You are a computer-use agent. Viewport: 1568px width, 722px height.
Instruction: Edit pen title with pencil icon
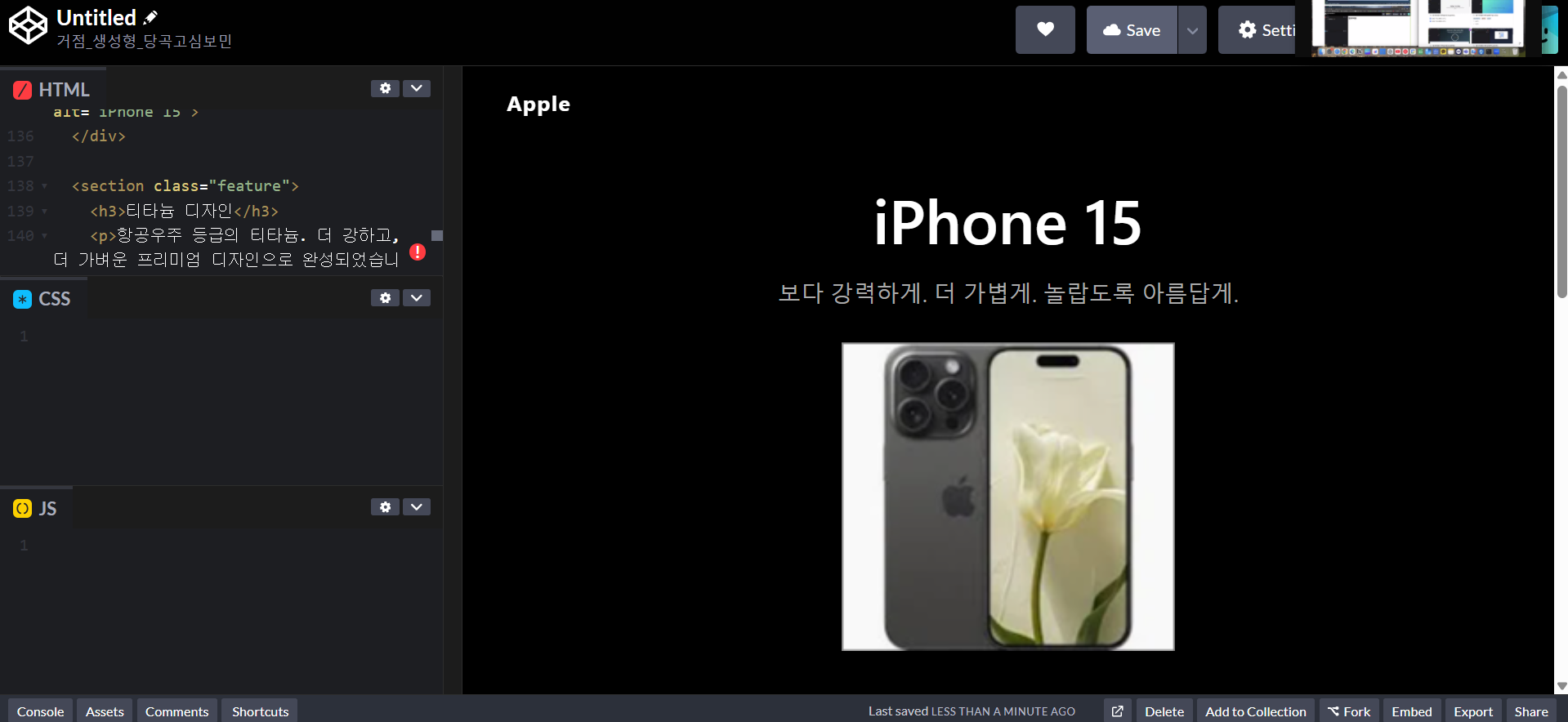coord(150,17)
